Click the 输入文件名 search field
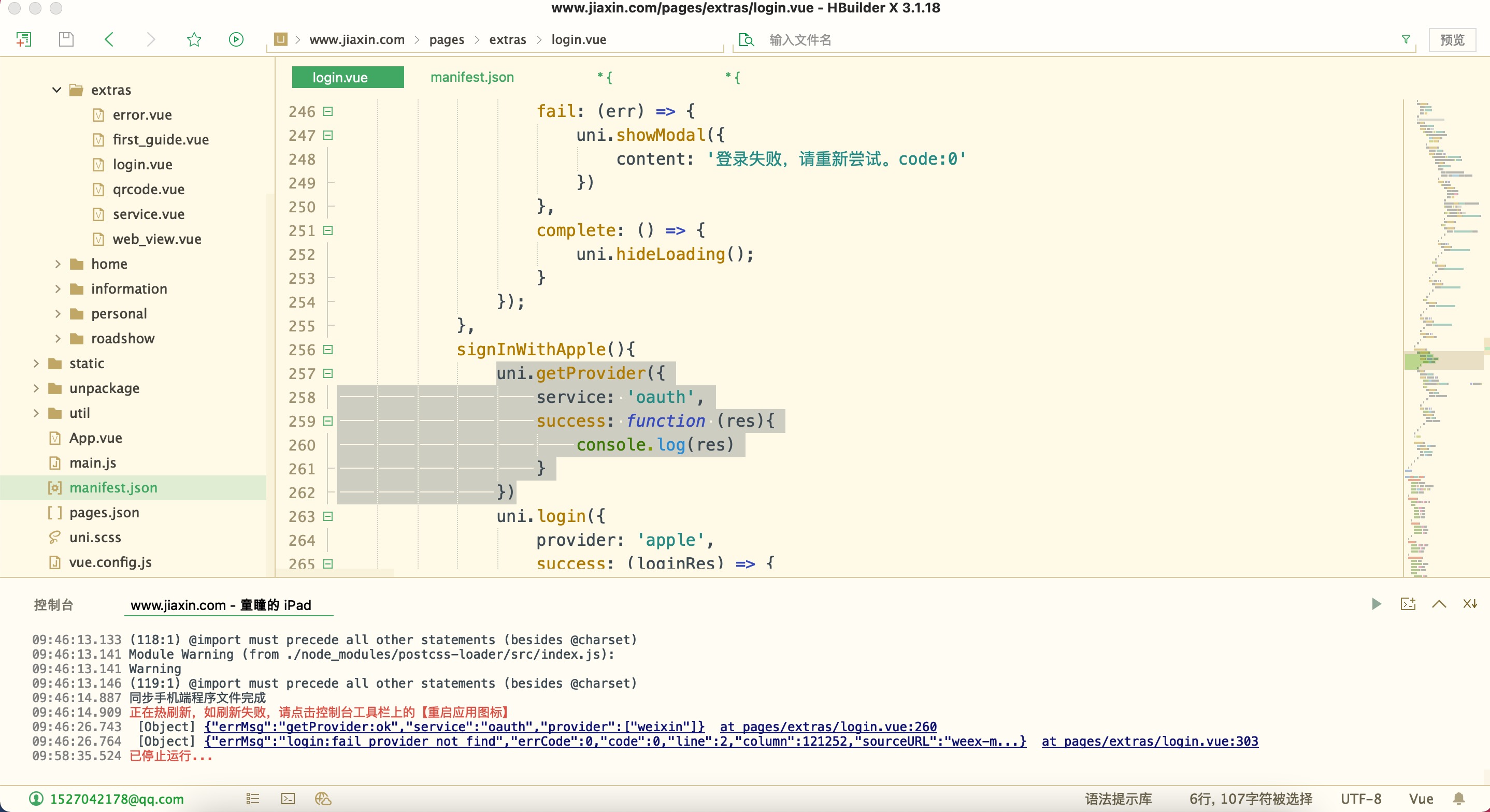This screenshot has width=1490, height=812. point(800,39)
